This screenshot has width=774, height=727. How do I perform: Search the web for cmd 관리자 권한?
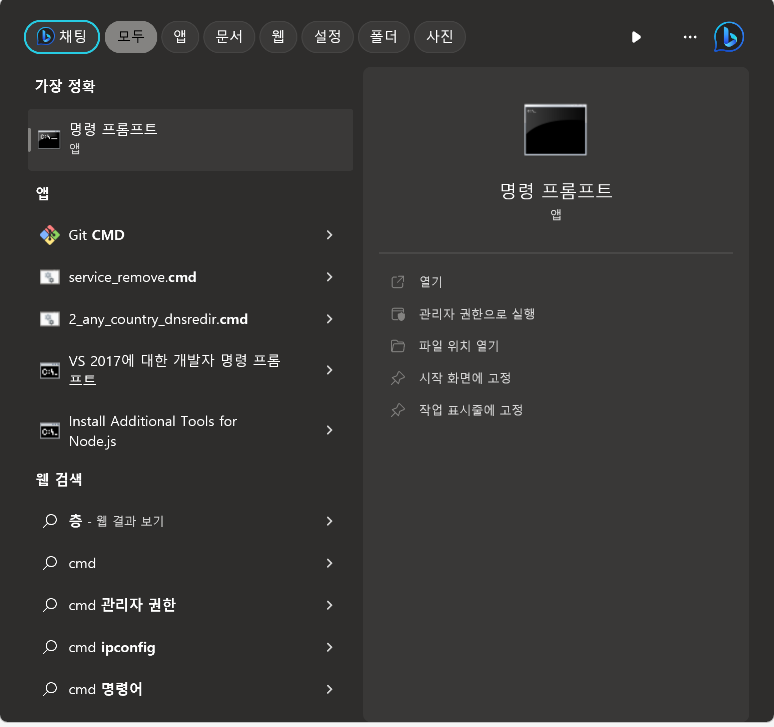click(191, 605)
